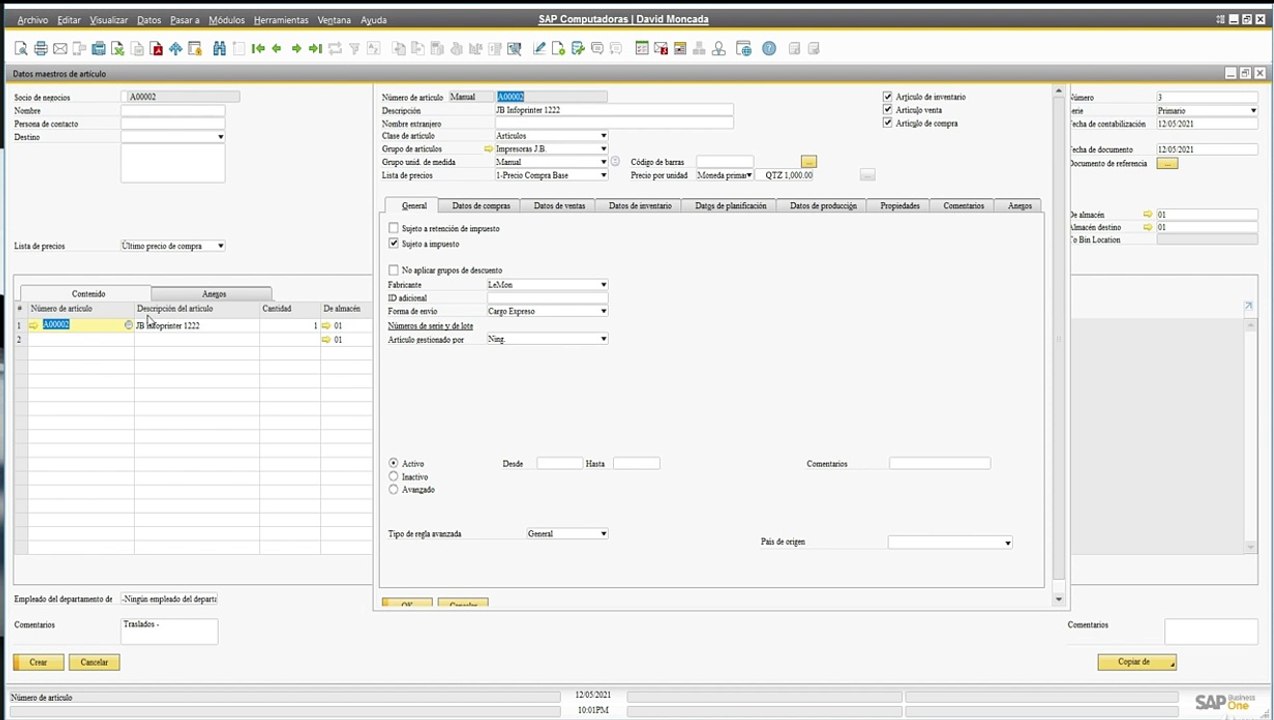Click the Descripción field JB Infoprinter 1222

[x=614, y=110]
